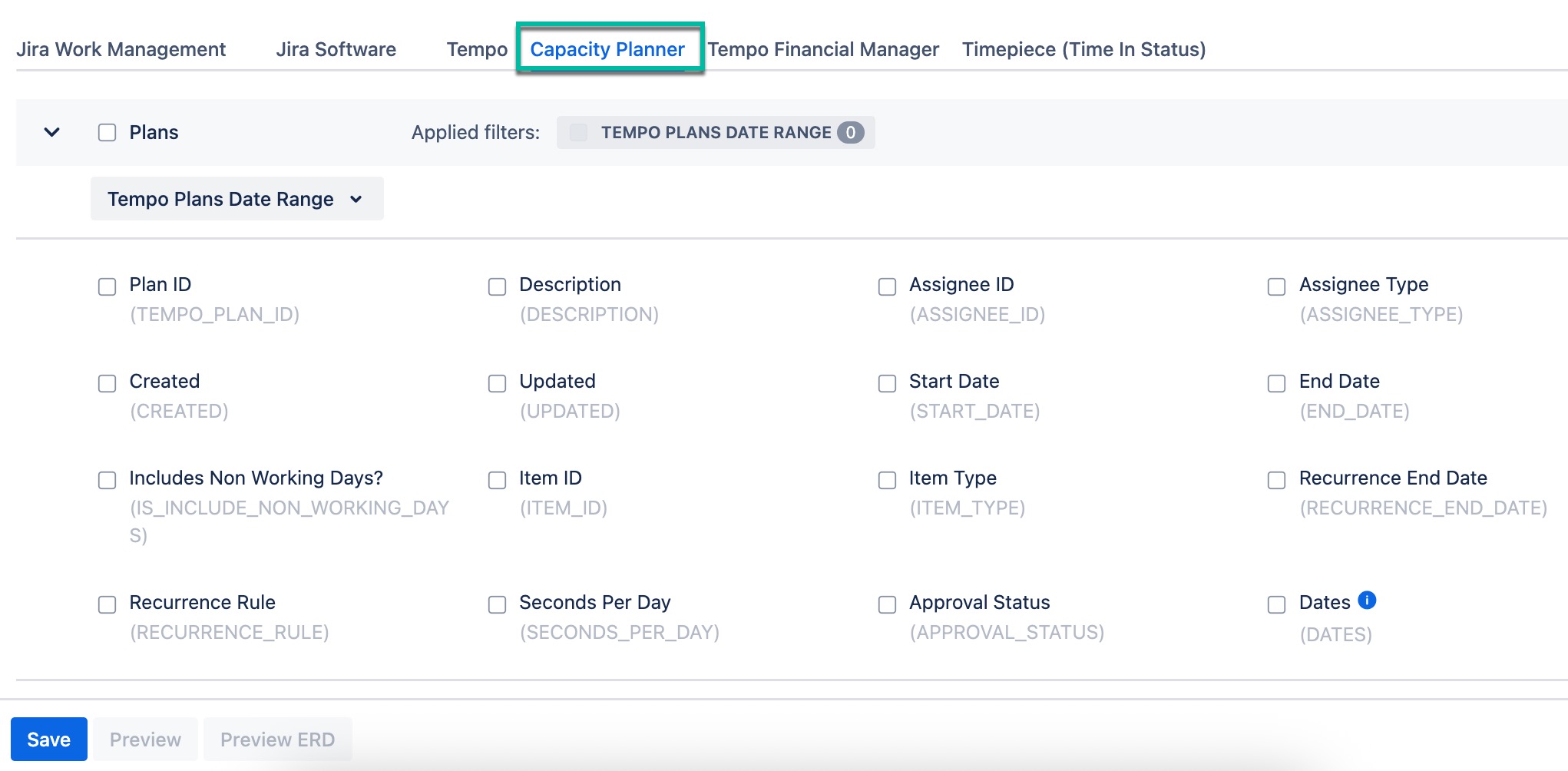Toggle the Assignee Type checkbox

[1276, 286]
